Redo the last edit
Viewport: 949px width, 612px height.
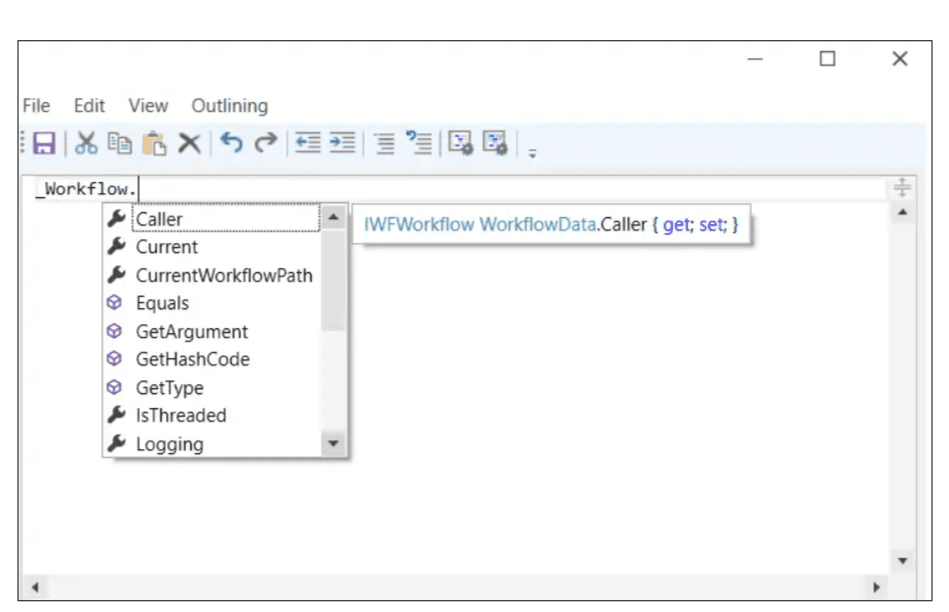265,143
